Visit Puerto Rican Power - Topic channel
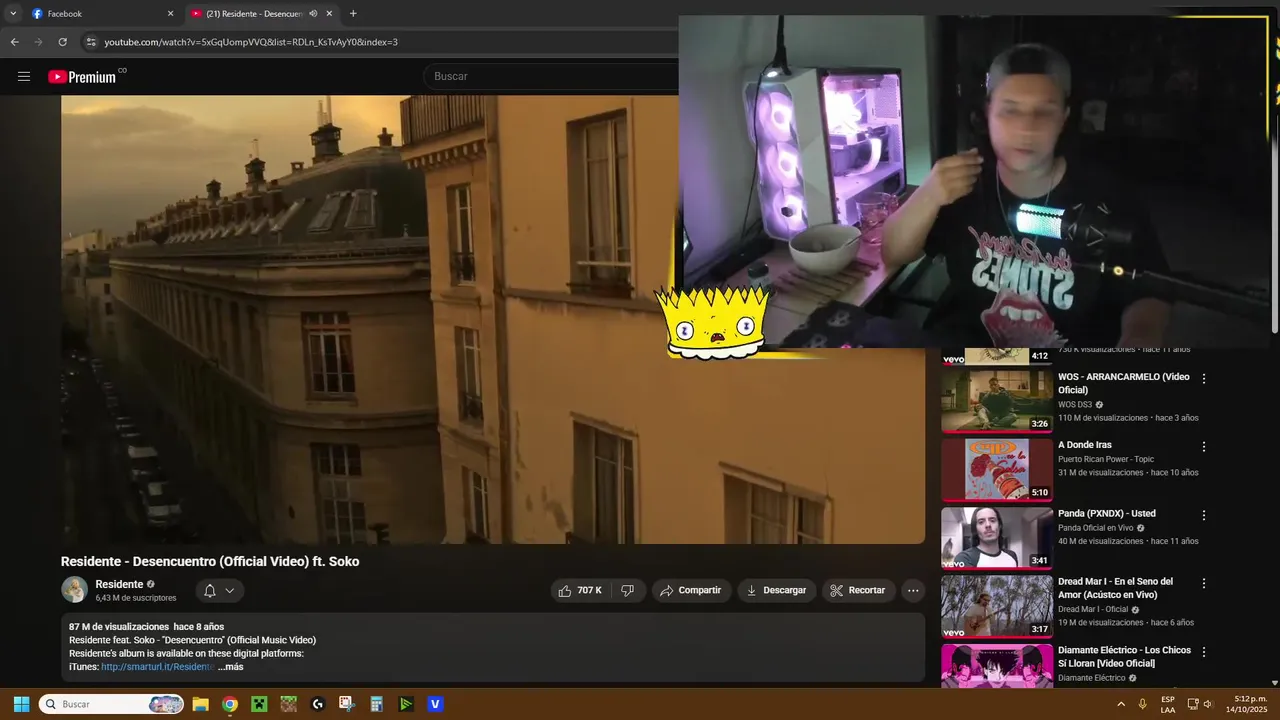 point(1106,459)
